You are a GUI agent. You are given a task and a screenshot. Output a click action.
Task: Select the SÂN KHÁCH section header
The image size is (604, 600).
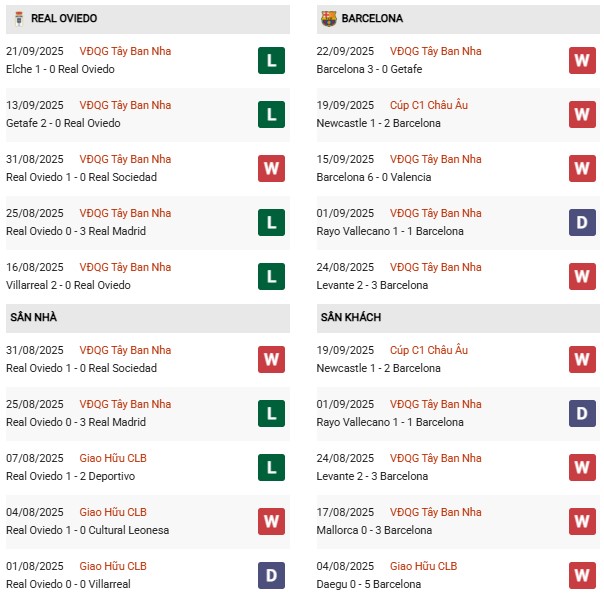click(x=458, y=318)
